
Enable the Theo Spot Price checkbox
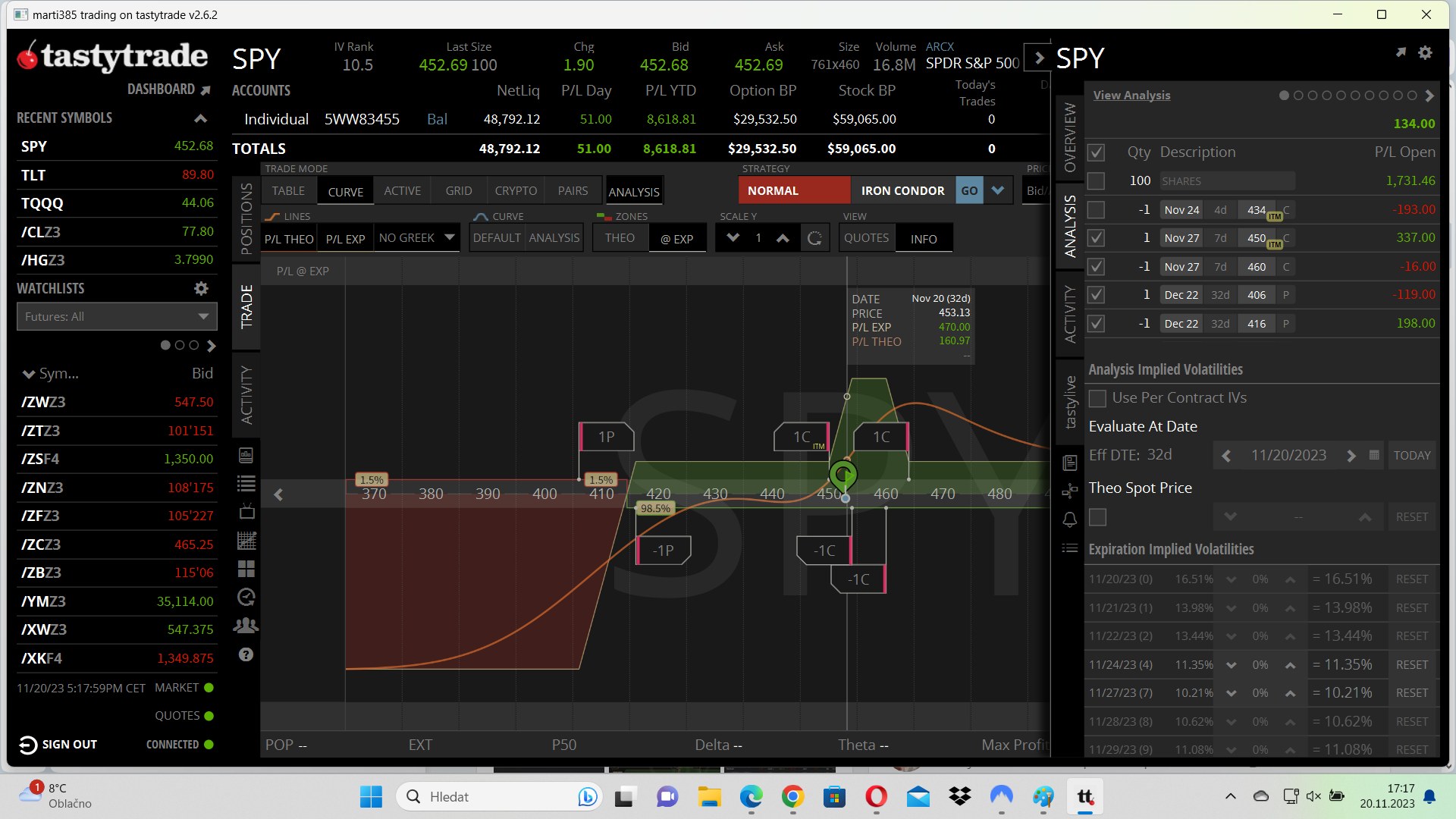click(x=1097, y=517)
